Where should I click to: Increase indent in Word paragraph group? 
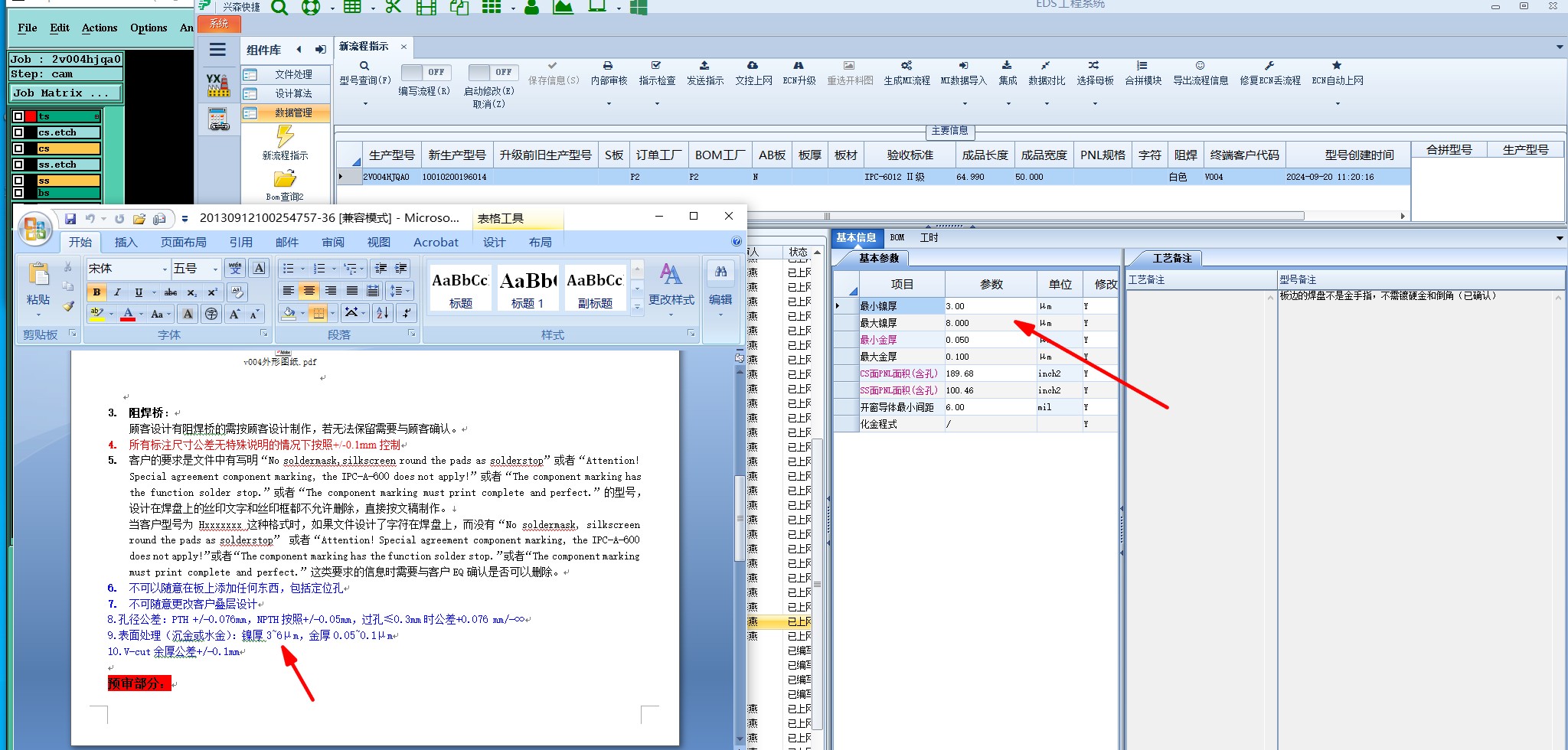coord(400,269)
